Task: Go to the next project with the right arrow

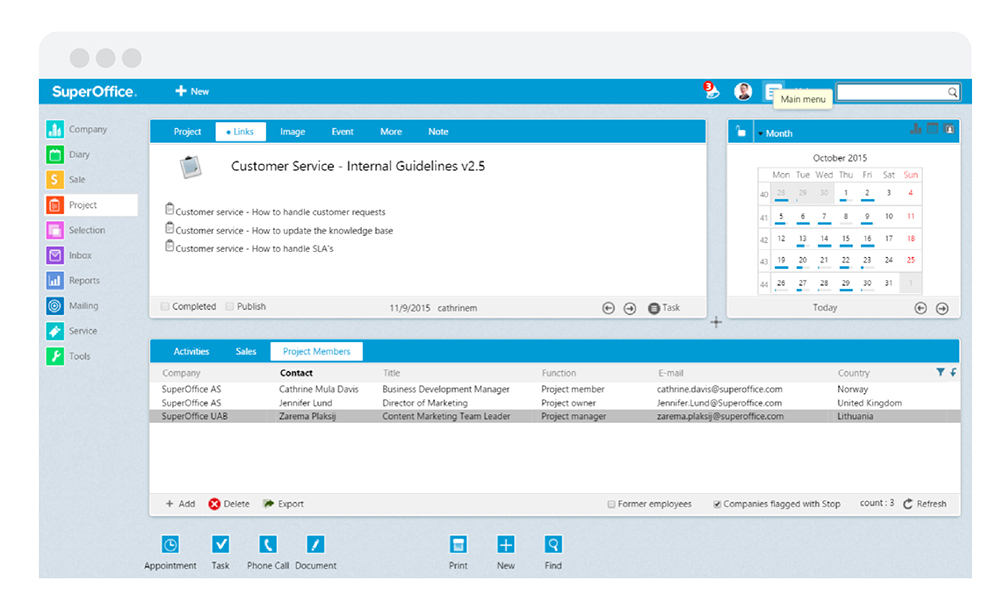Action: tap(630, 309)
